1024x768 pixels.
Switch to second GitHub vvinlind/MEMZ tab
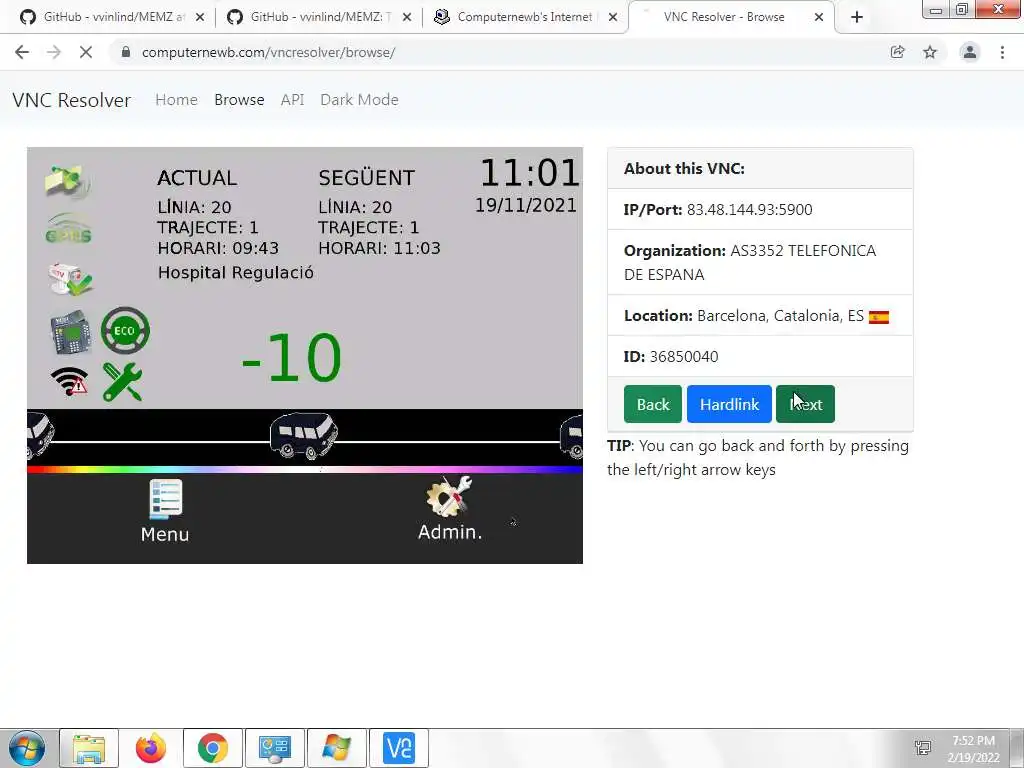click(319, 17)
